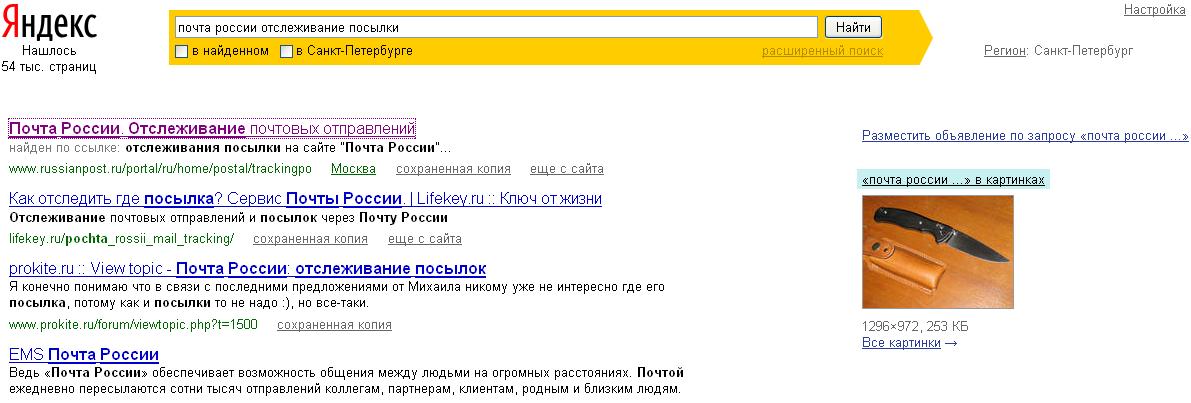
Task: Click 'Разместить объявление по запросу' link
Action: point(1025,137)
